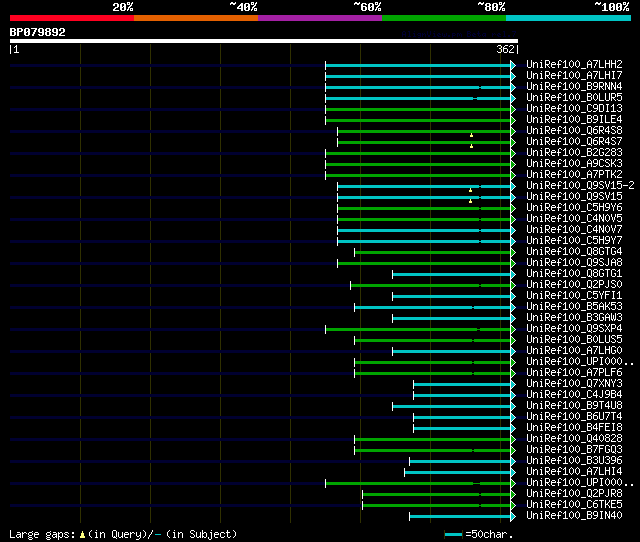Pick the UniRef100_B3U396 hit label
The width and height of the screenshot is (640, 542).
574,461
